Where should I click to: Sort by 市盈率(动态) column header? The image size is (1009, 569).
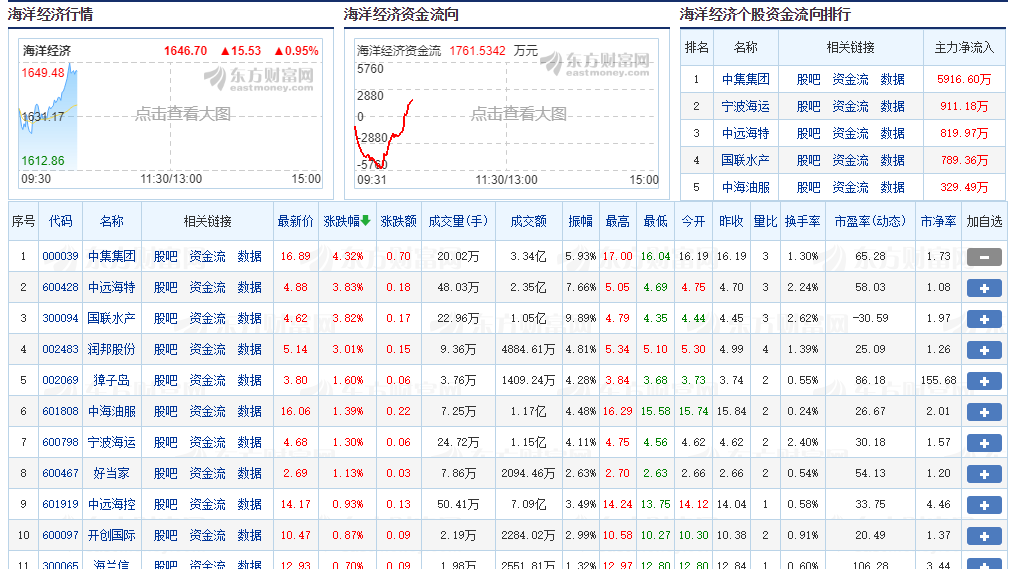(870, 221)
